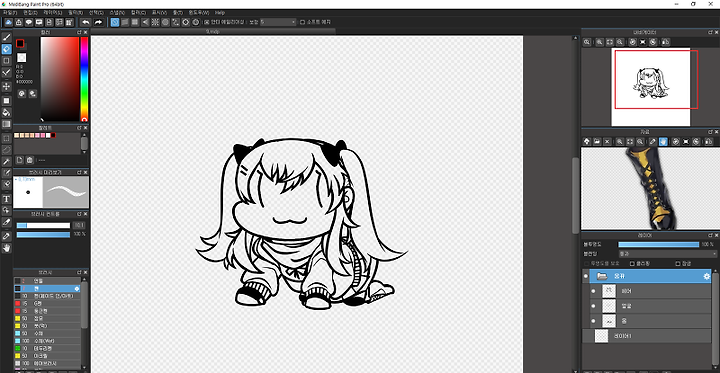Click the highlighted Snap Off icon

(x=115, y=22)
